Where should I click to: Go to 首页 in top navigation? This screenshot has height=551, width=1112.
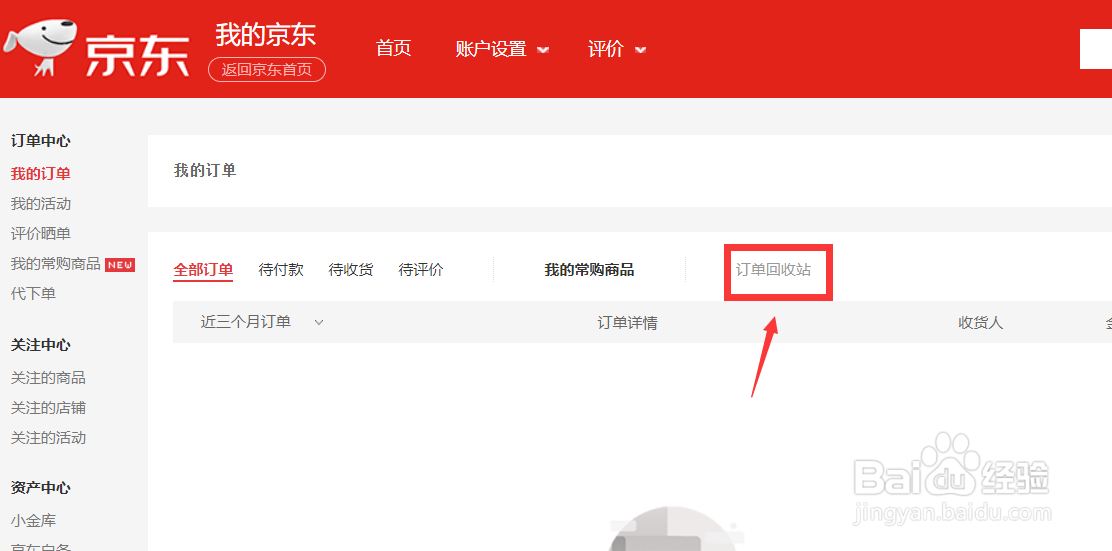[x=393, y=48]
